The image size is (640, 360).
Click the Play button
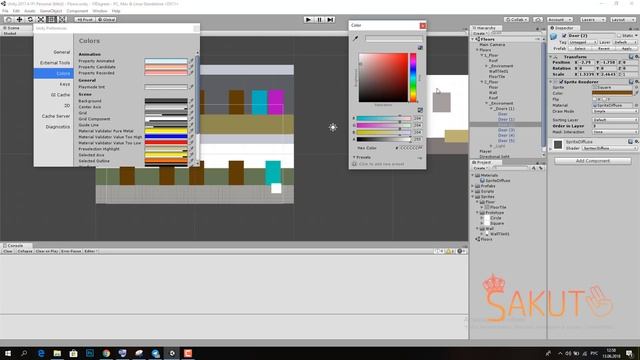(309, 19)
